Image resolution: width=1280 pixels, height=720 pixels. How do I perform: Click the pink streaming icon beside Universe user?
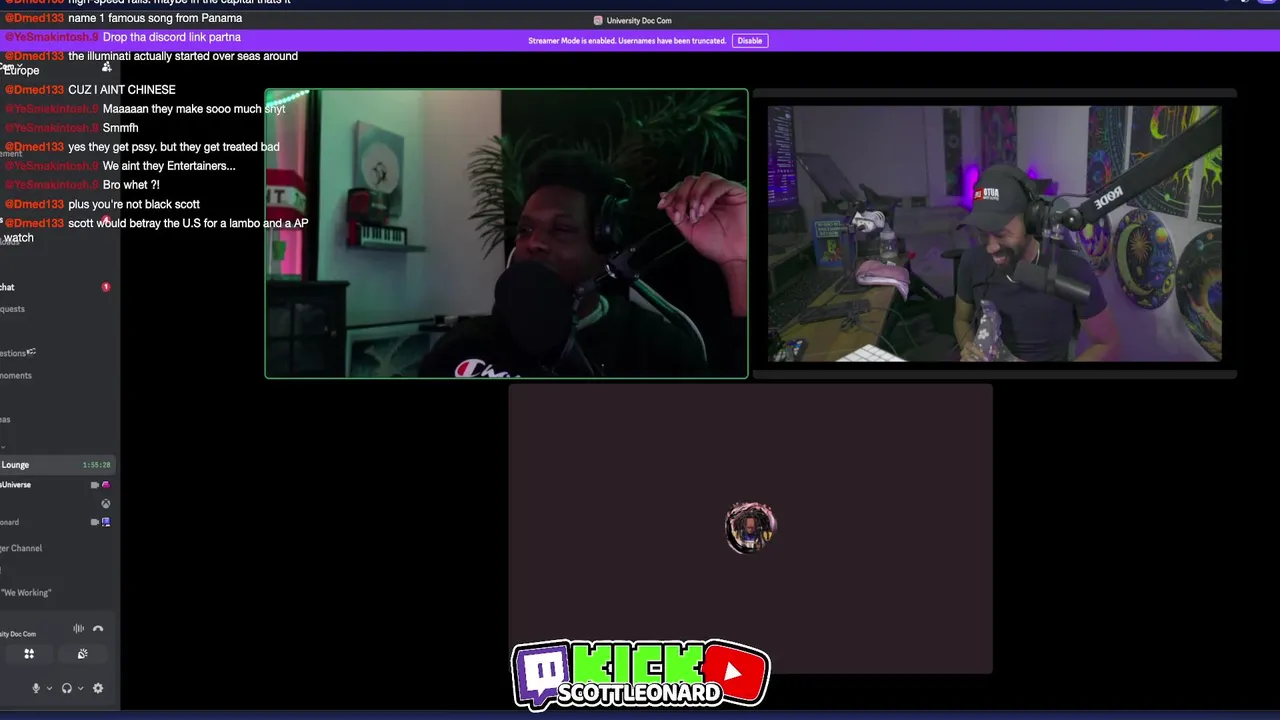[106, 485]
